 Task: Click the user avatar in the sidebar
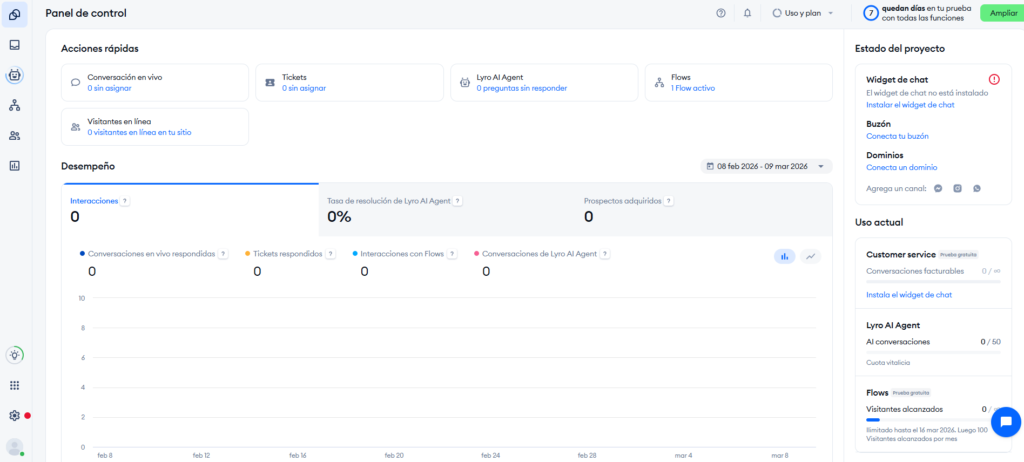pyautogui.click(x=14, y=446)
